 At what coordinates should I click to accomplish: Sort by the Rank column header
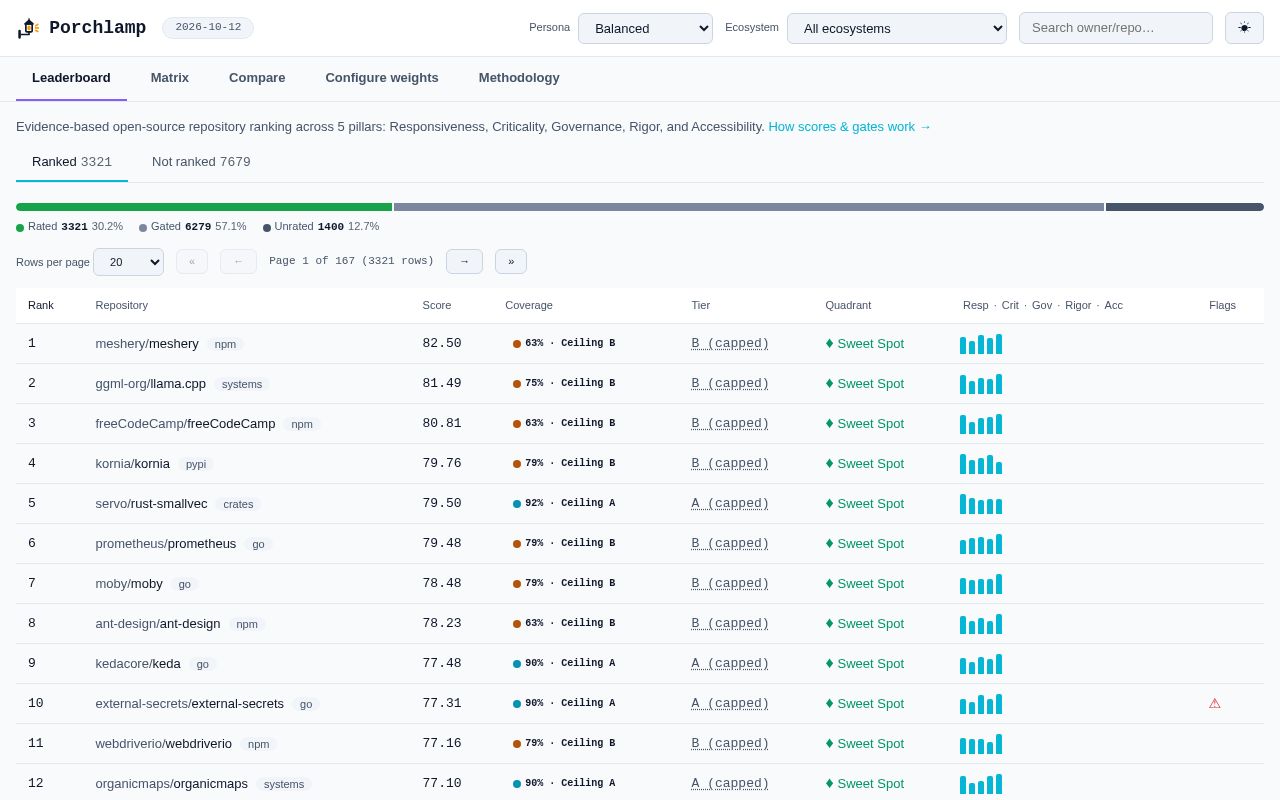(41, 305)
